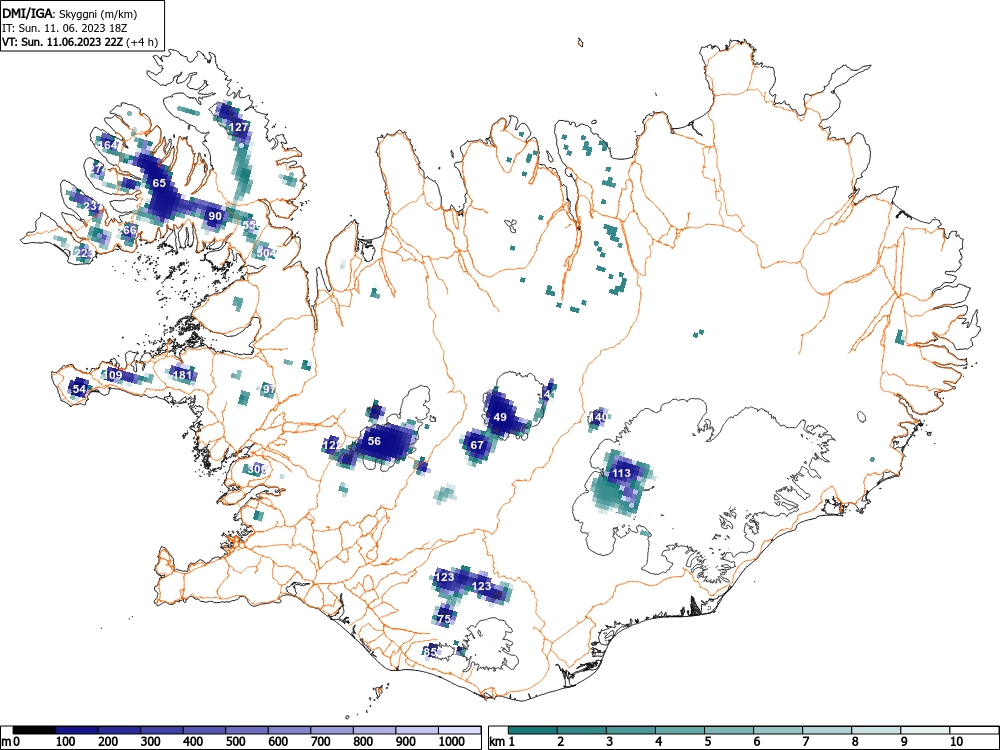Click the 'DMI/IGA: Skyggni (m/km)' title text
1000x750 pixels.
click(x=70, y=13)
